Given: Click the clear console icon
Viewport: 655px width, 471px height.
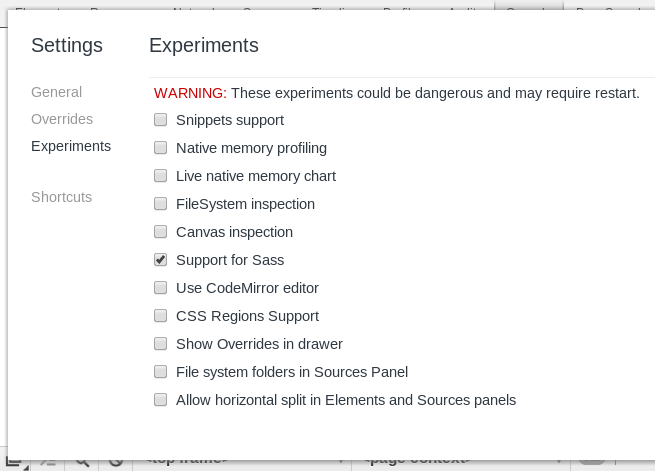Looking at the screenshot, I should 116,461.
